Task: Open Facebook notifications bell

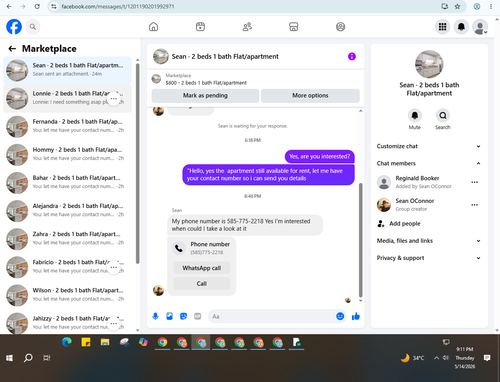Action: 461,27
